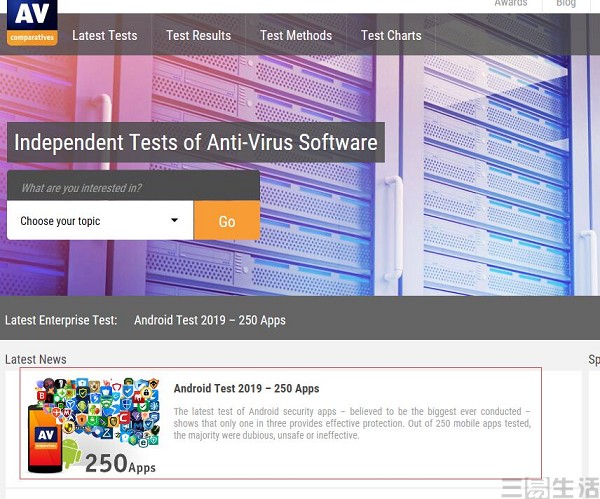Click the Android security apps article summary text
Viewport: 600px width, 499px height.
click(352, 423)
